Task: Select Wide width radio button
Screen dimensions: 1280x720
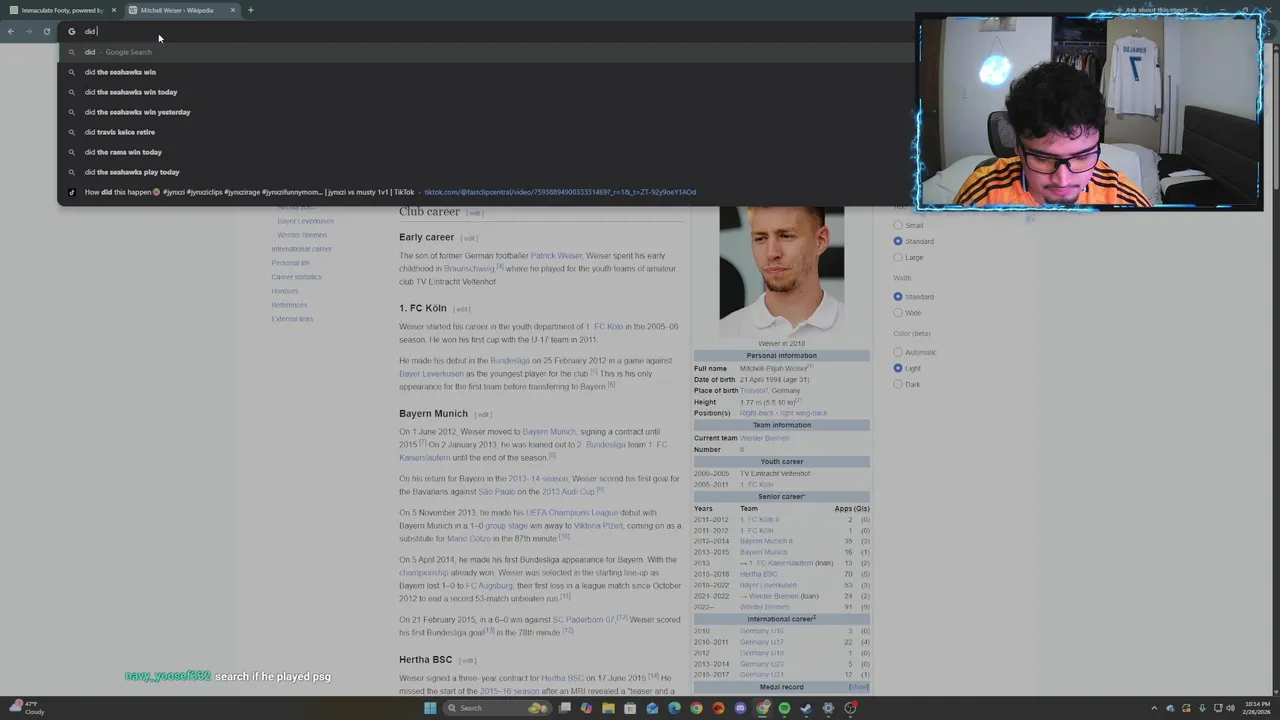Action: 898,313
